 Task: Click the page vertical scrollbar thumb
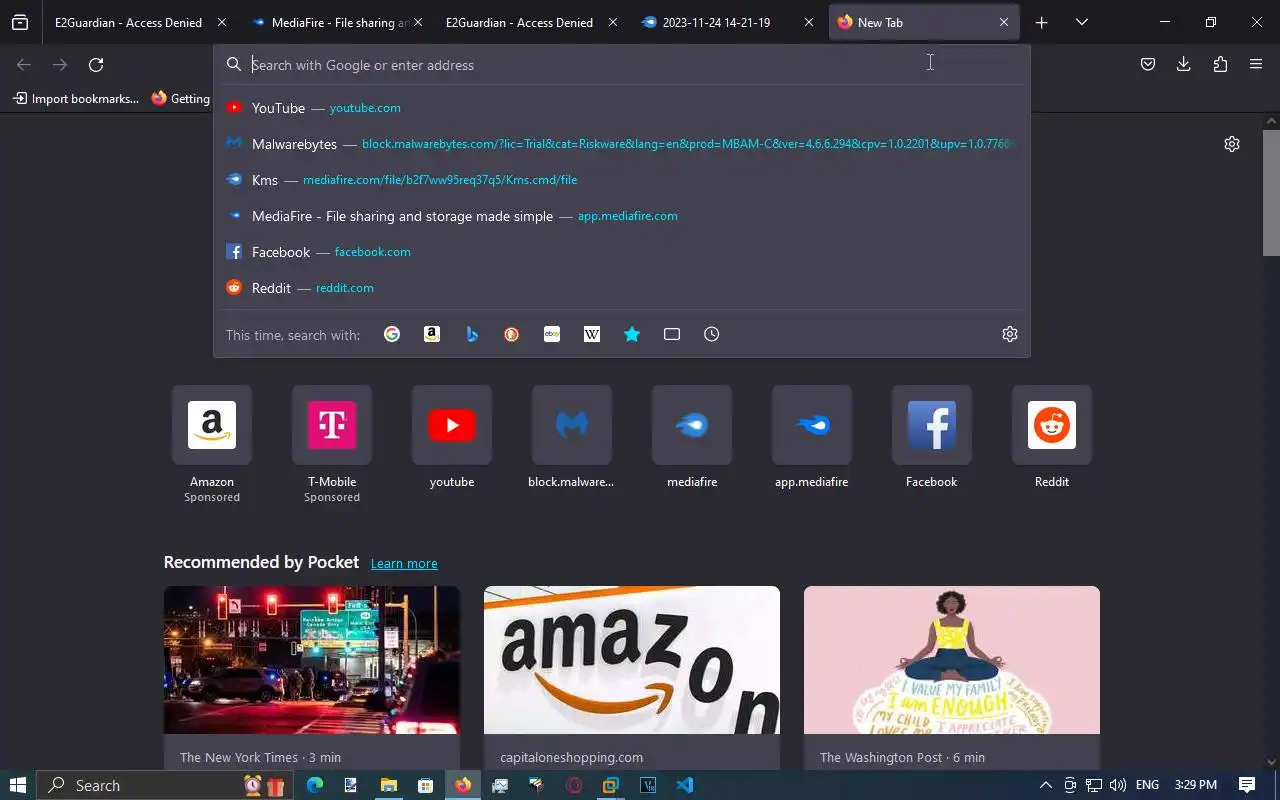coord(1271,192)
